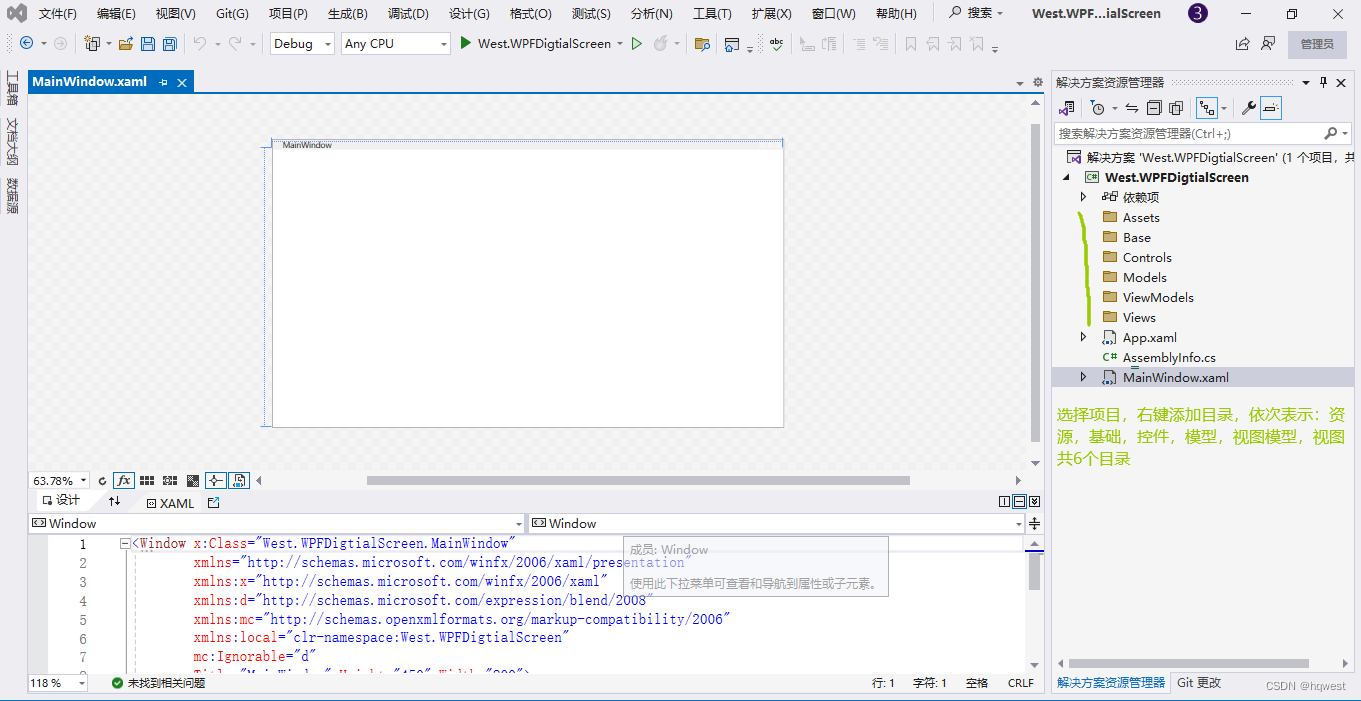Screen dimensions: 1361x701
Task: Pin the Solution Explorer panel
Action: [x=1323, y=83]
